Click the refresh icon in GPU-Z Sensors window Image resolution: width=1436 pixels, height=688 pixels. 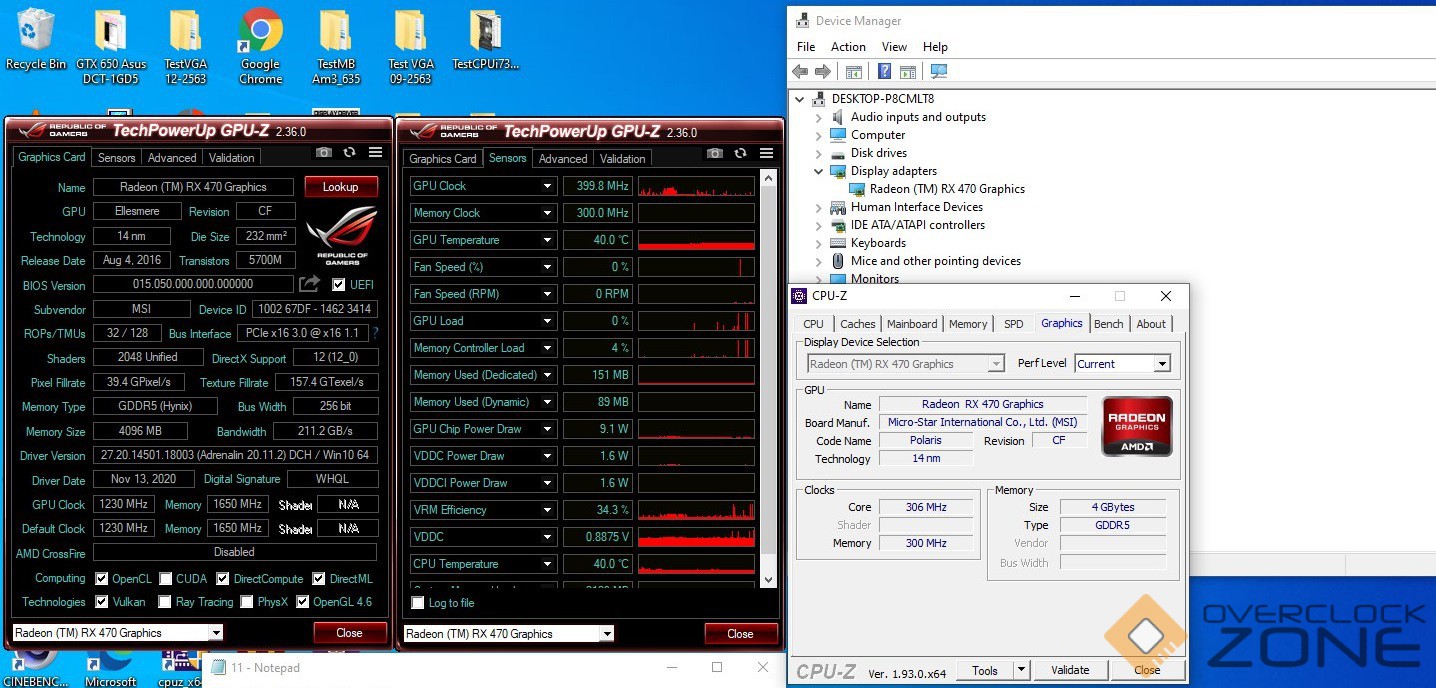tap(740, 153)
